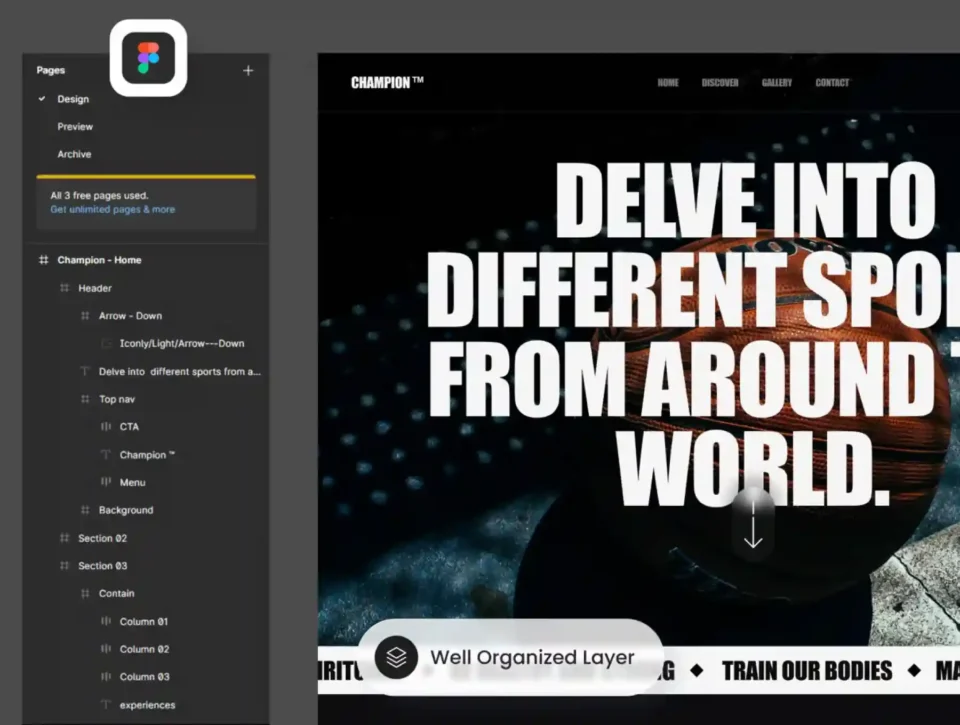Click the Figma logo icon
960x725 pixels.
(x=148, y=58)
